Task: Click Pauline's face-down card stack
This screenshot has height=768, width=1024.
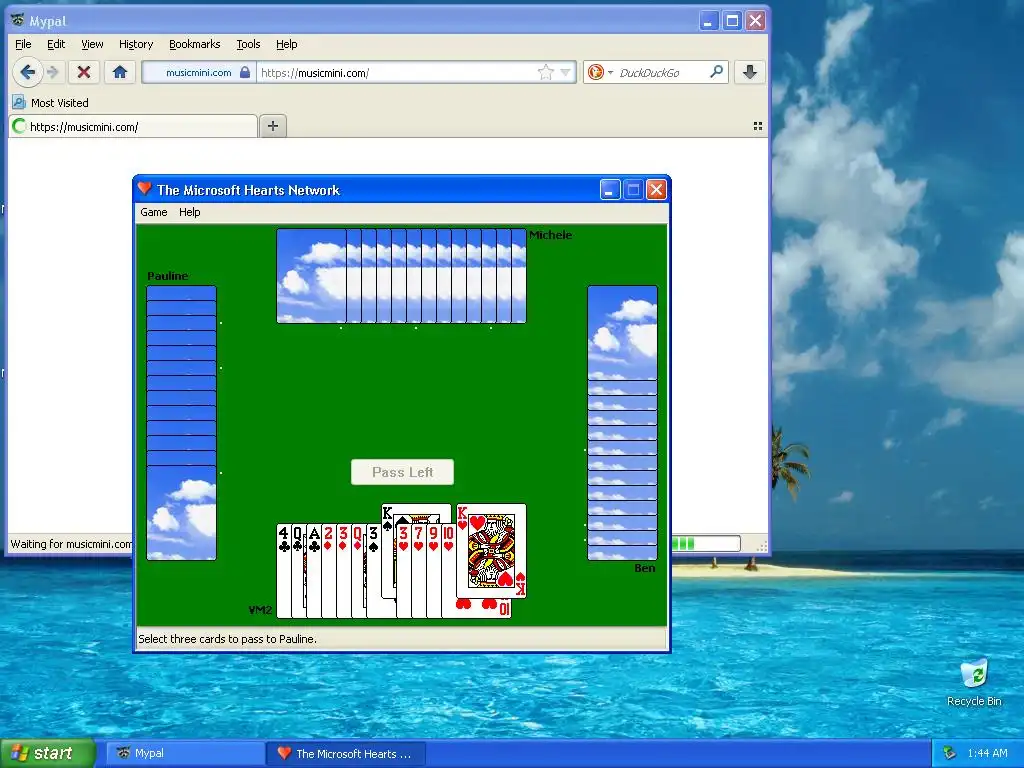Action: (x=182, y=423)
